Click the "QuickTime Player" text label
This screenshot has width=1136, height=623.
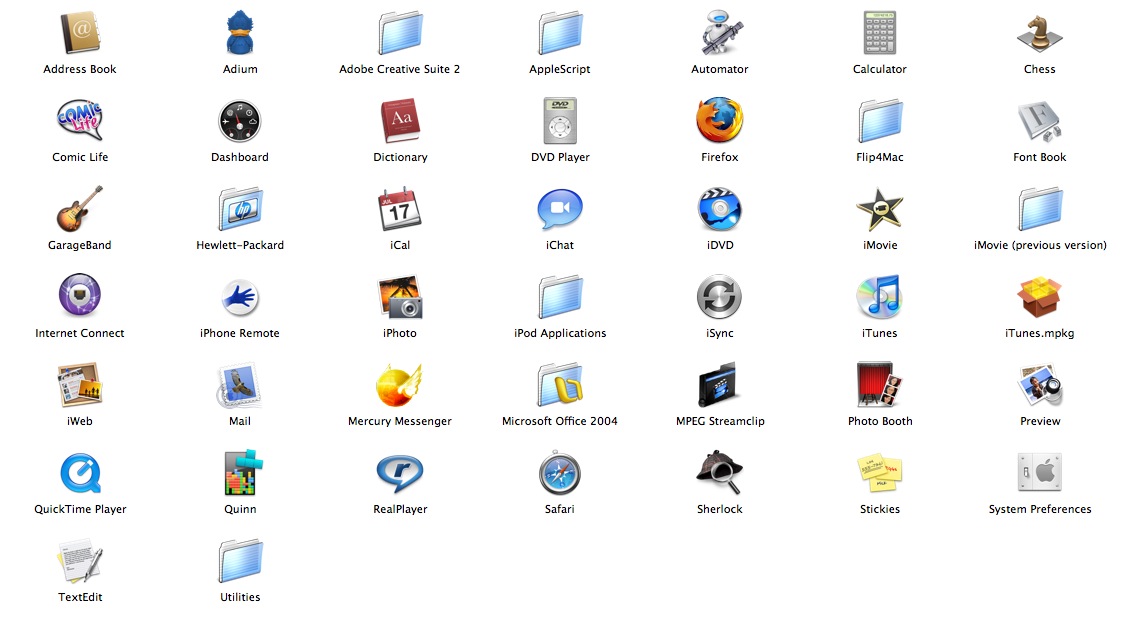tap(80, 509)
